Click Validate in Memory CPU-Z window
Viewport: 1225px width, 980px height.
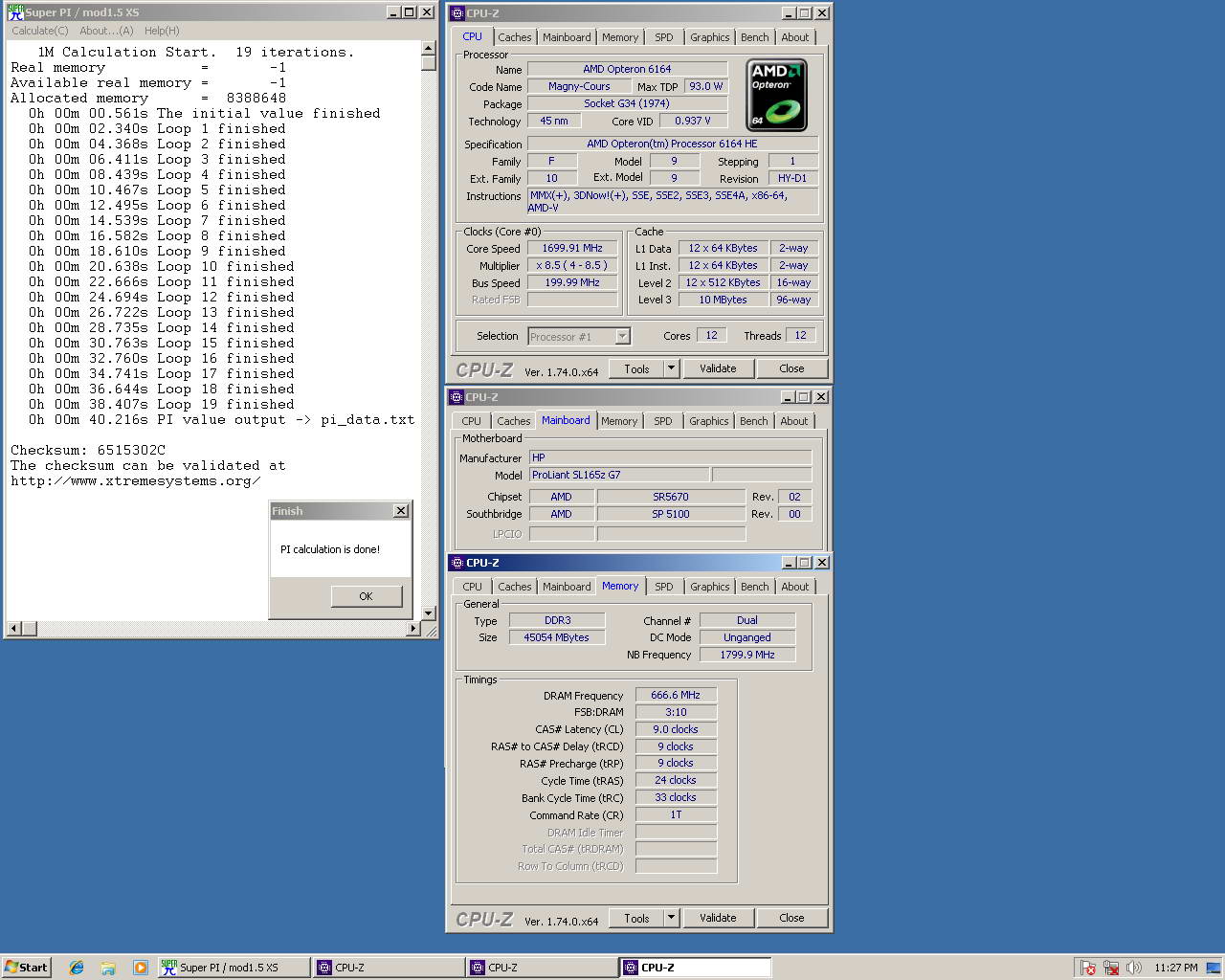pyautogui.click(x=718, y=918)
